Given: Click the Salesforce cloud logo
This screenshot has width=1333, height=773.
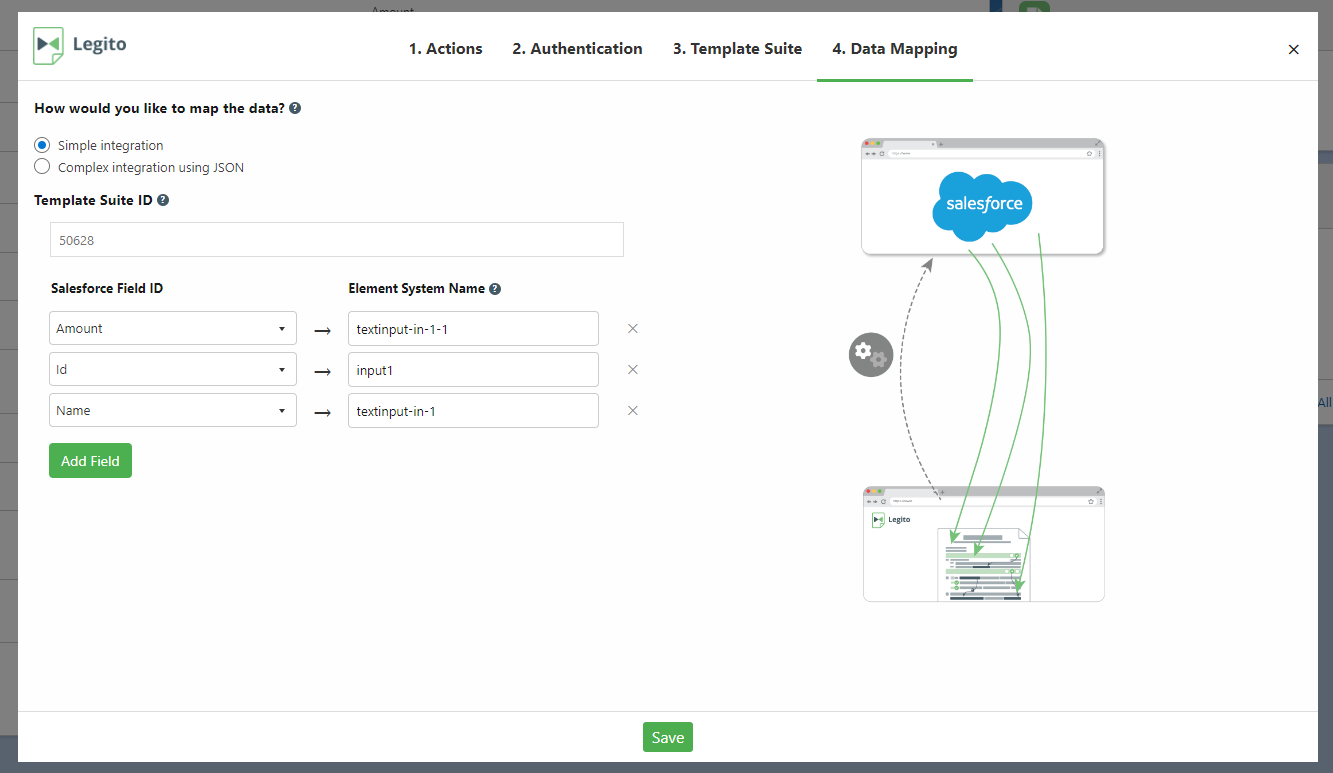Looking at the screenshot, I should 983,205.
